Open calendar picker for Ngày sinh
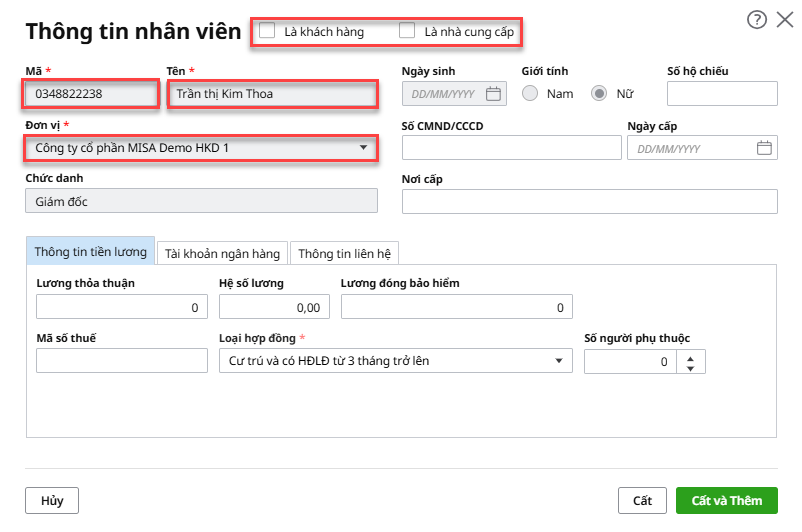 [493, 94]
